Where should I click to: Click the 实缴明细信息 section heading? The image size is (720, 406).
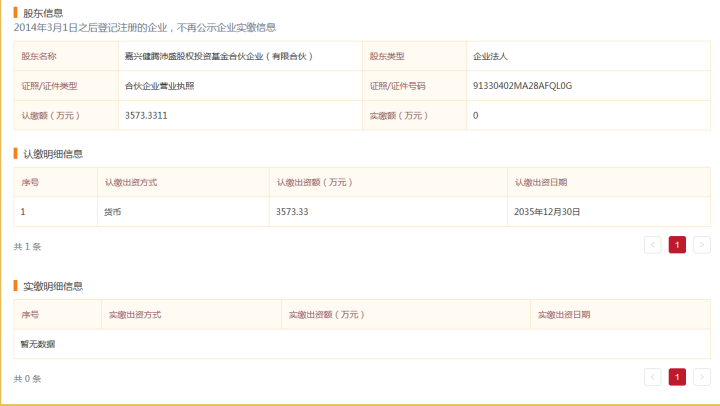pyautogui.click(x=52, y=286)
